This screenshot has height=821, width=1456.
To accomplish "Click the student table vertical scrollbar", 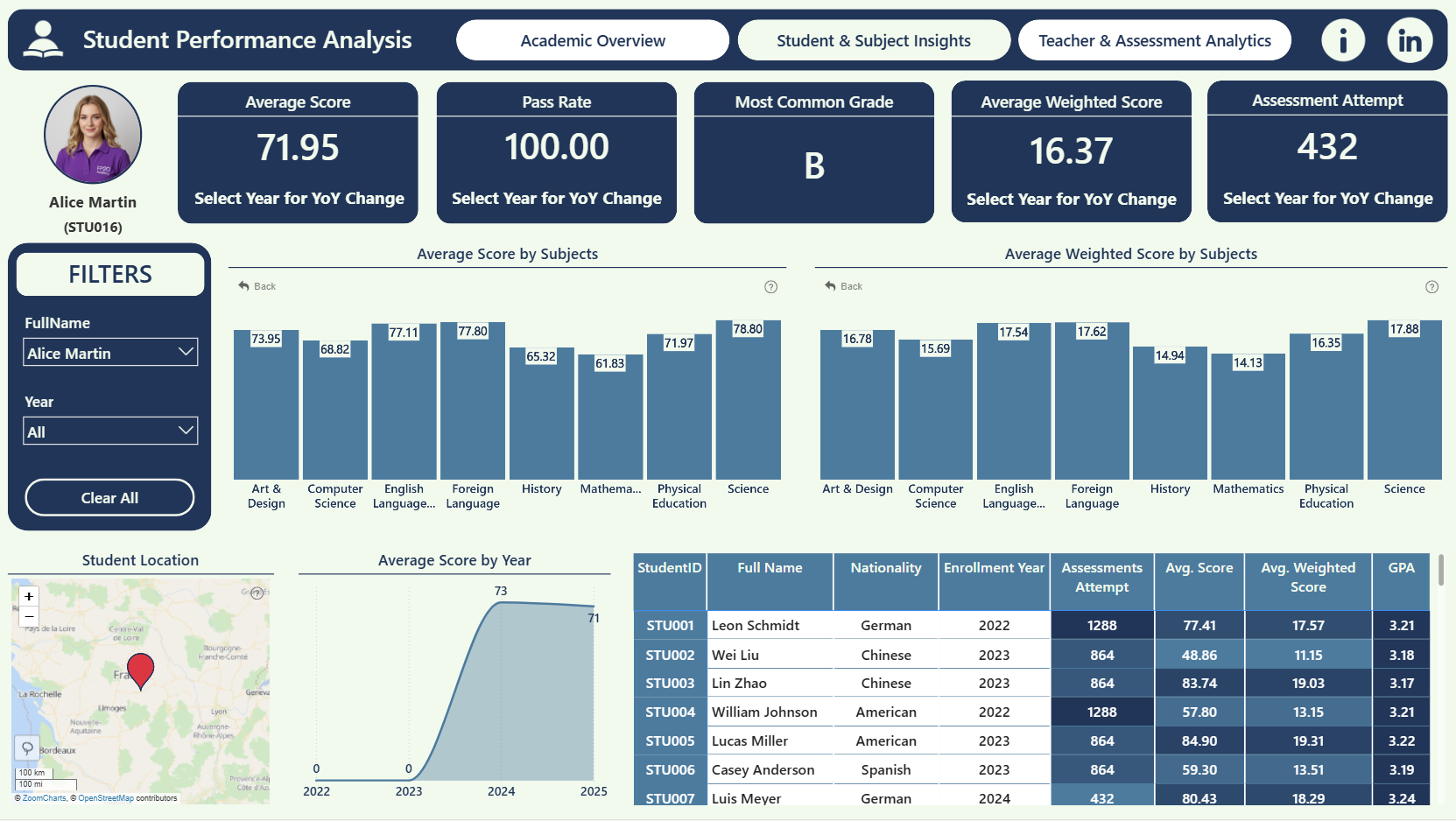I will pyautogui.click(x=1441, y=570).
